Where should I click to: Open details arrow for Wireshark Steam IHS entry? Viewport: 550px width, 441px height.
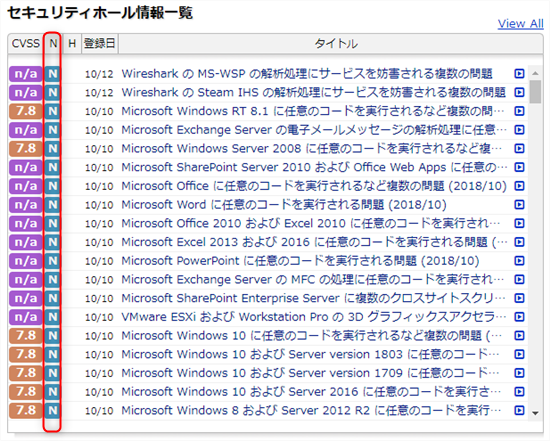click(519, 92)
